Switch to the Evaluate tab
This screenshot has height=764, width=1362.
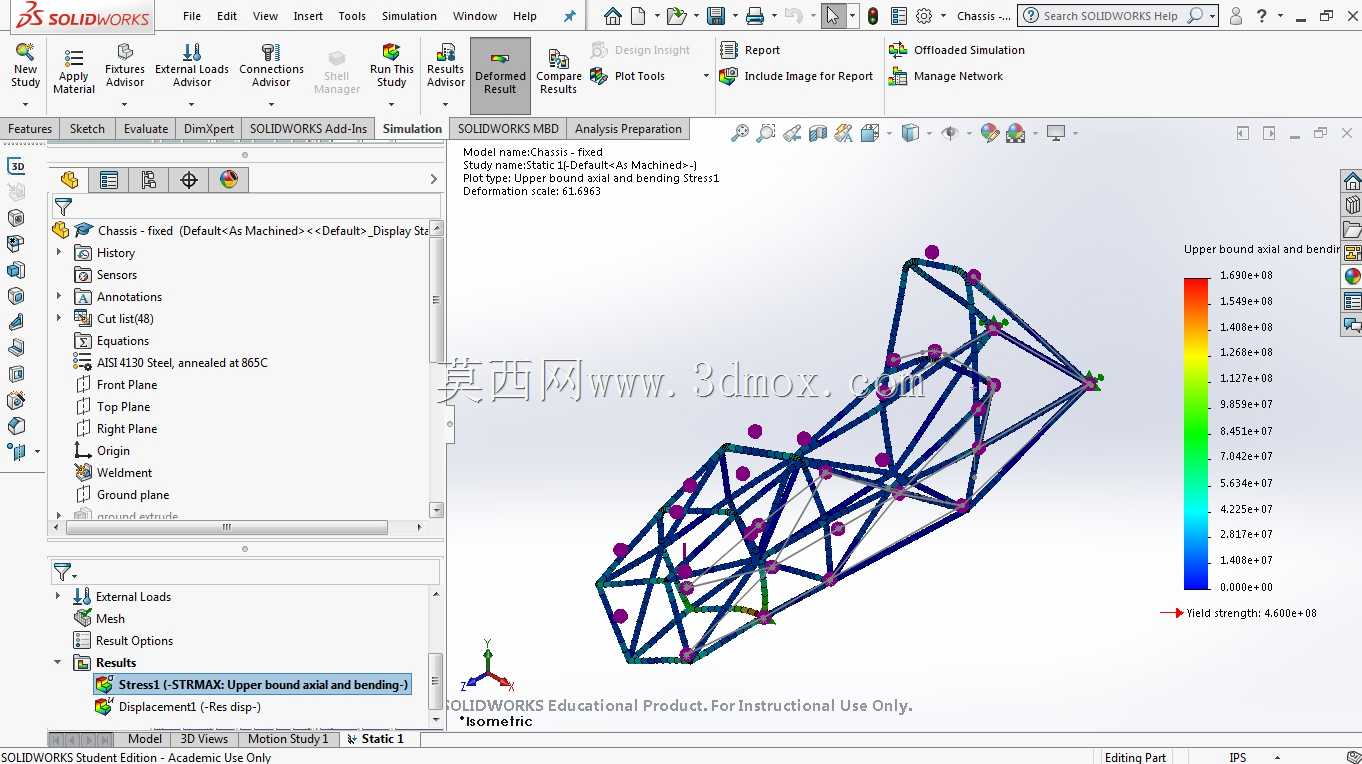pyautogui.click(x=146, y=129)
